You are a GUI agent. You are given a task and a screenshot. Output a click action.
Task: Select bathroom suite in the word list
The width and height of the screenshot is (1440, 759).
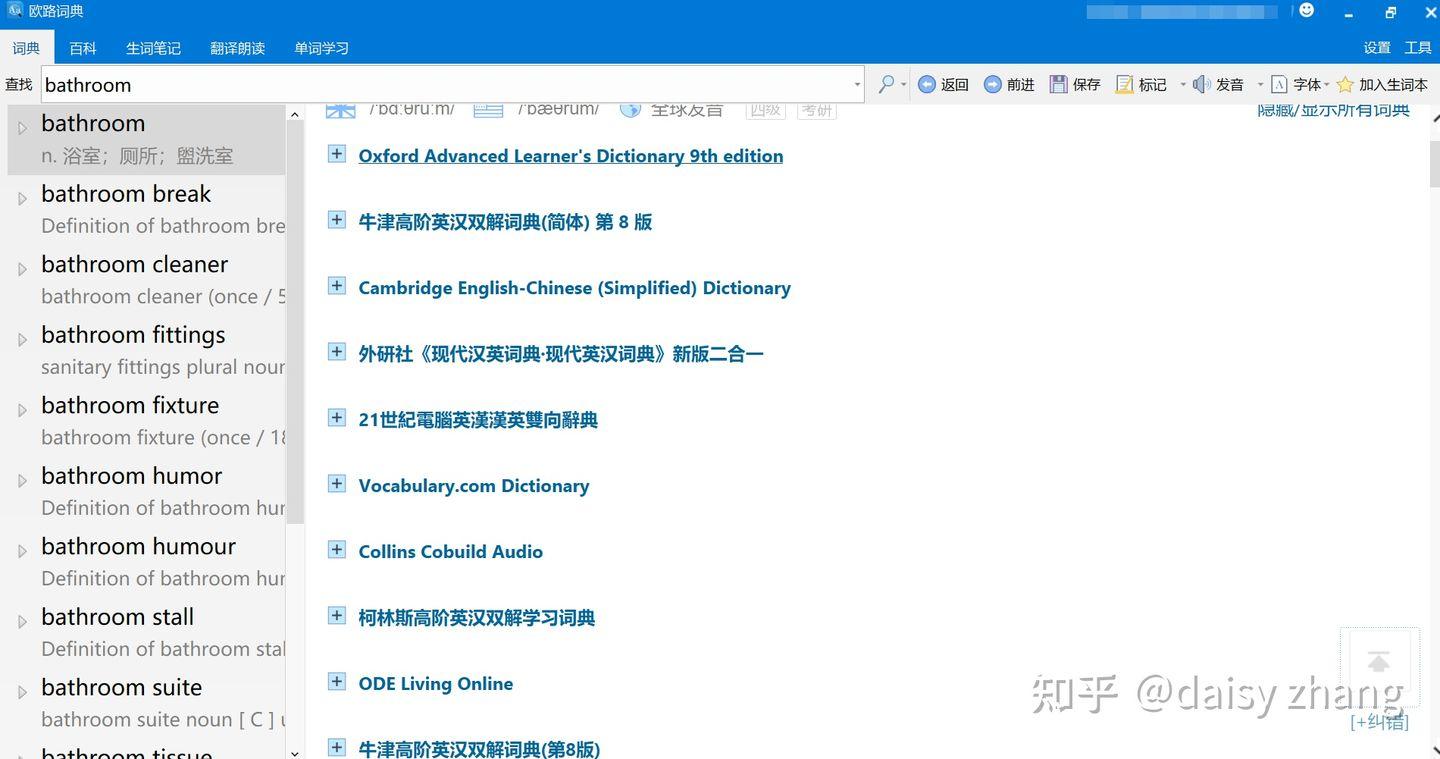tap(147, 703)
